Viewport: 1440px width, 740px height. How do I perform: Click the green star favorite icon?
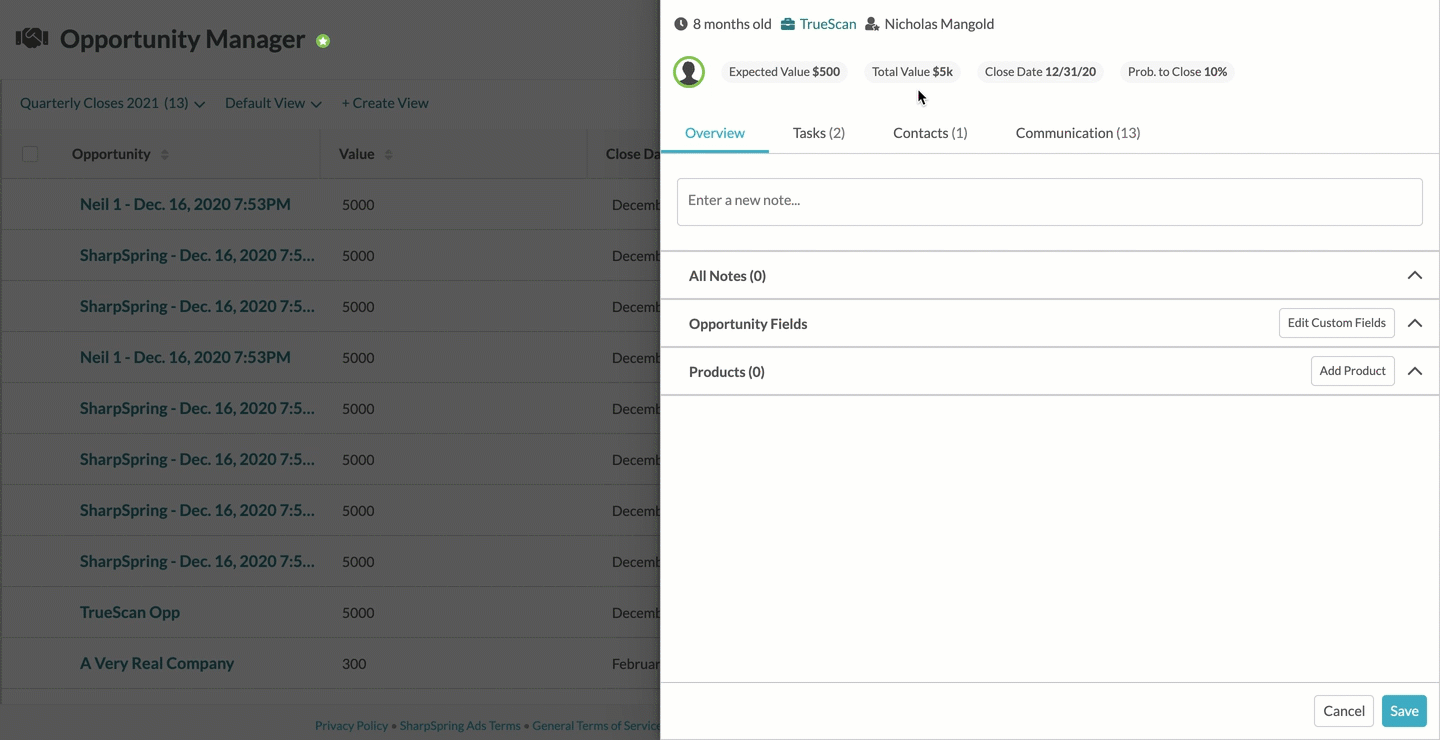[x=323, y=41]
